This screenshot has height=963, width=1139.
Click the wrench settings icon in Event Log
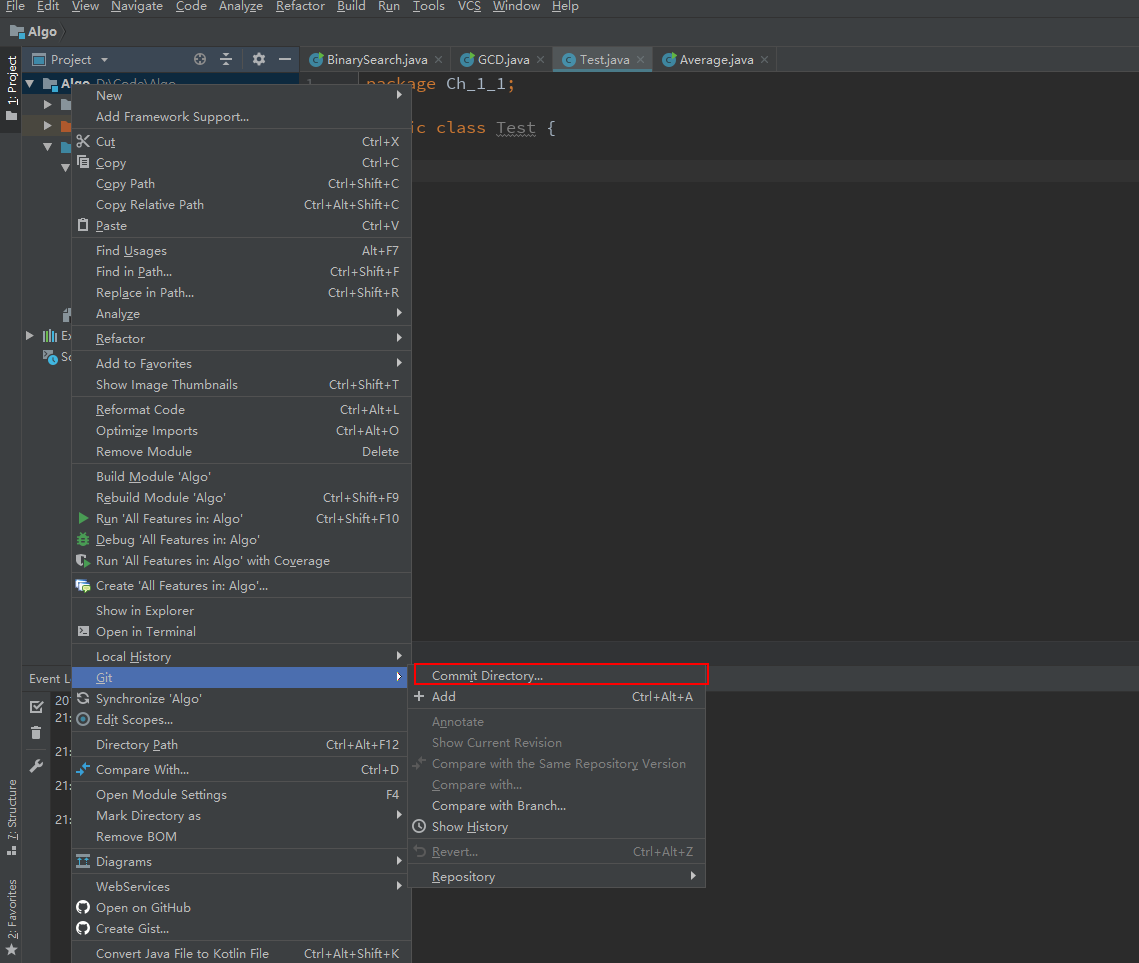(x=36, y=766)
